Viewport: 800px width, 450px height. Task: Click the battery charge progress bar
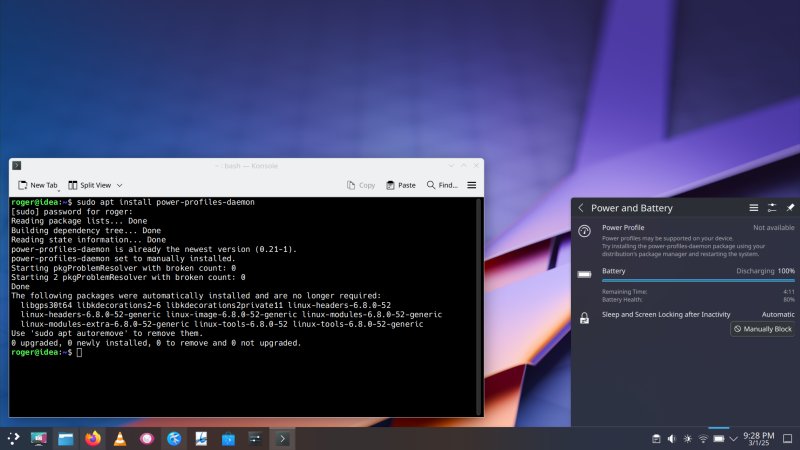coord(698,281)
